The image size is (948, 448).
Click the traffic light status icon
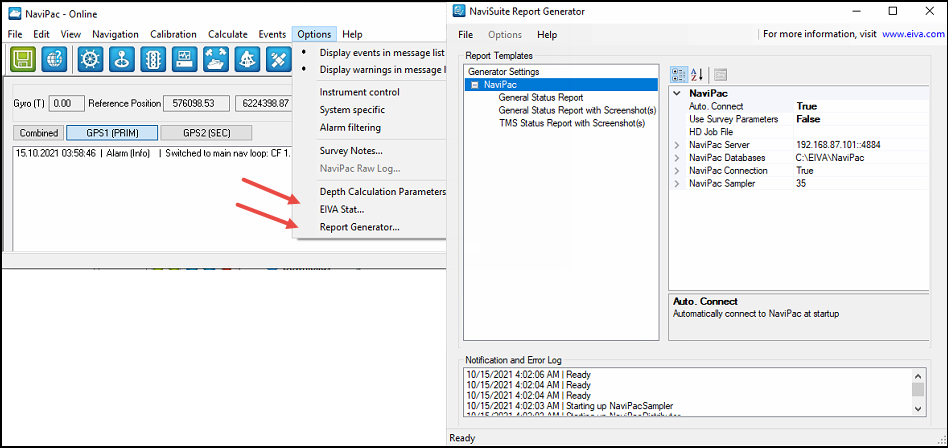click(x=154, y=59)
